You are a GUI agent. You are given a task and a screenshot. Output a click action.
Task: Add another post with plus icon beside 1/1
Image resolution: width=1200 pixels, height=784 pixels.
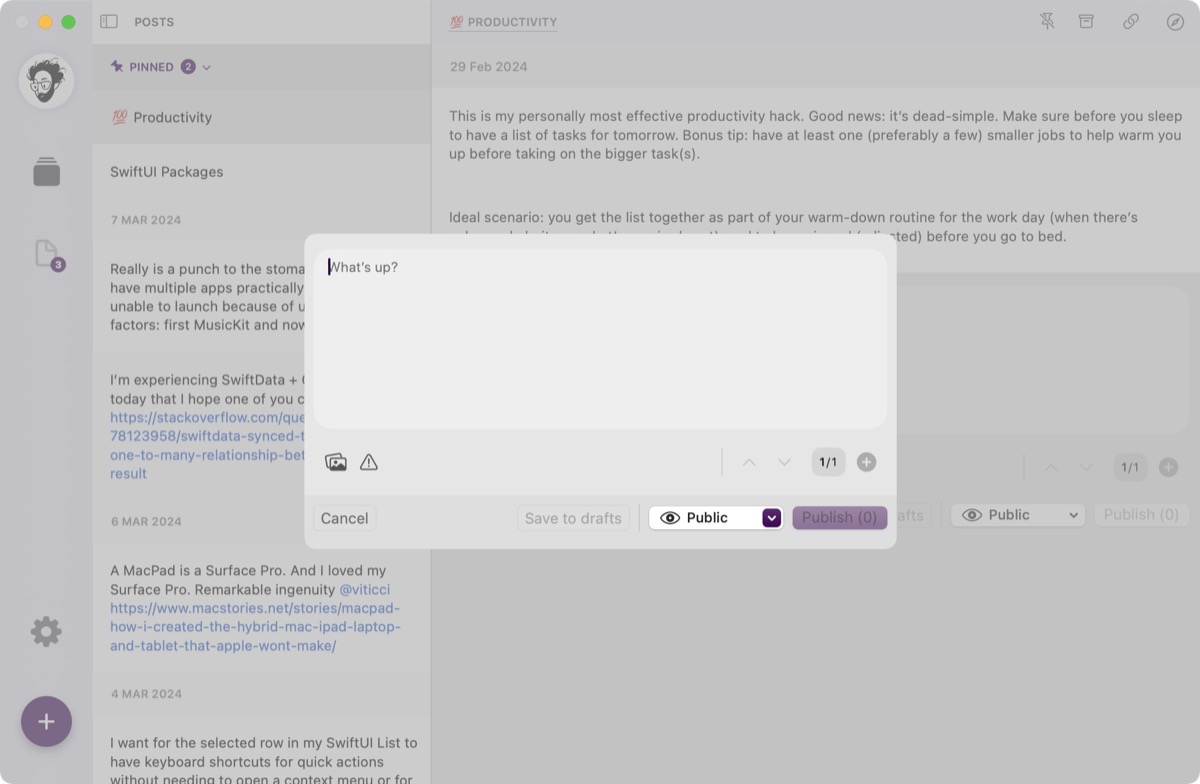click(x=867, y=462)
